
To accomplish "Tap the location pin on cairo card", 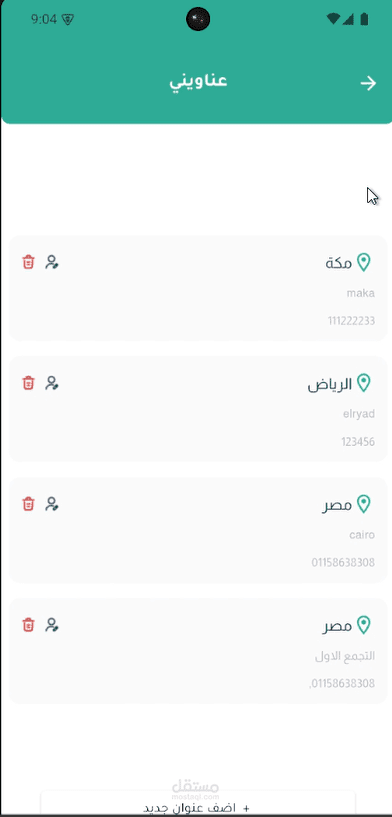I will (x=363, y=504).
